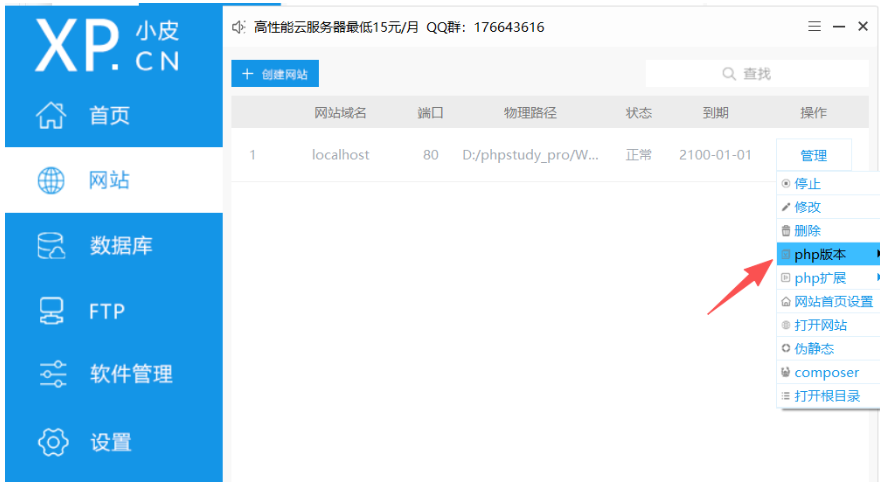Click the magnifier search icon
This screenshot has height=494, width=880.
point(728,74)
